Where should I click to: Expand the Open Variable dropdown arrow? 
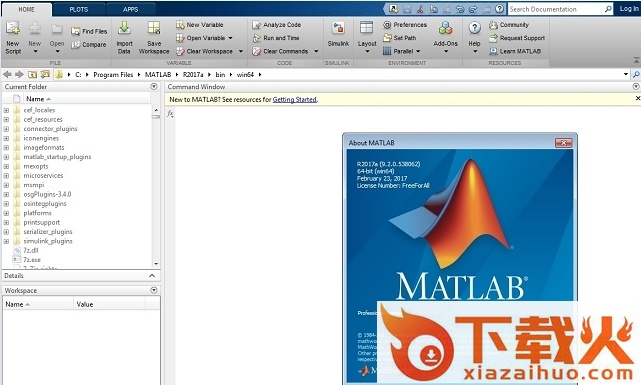tap(231, 38)
